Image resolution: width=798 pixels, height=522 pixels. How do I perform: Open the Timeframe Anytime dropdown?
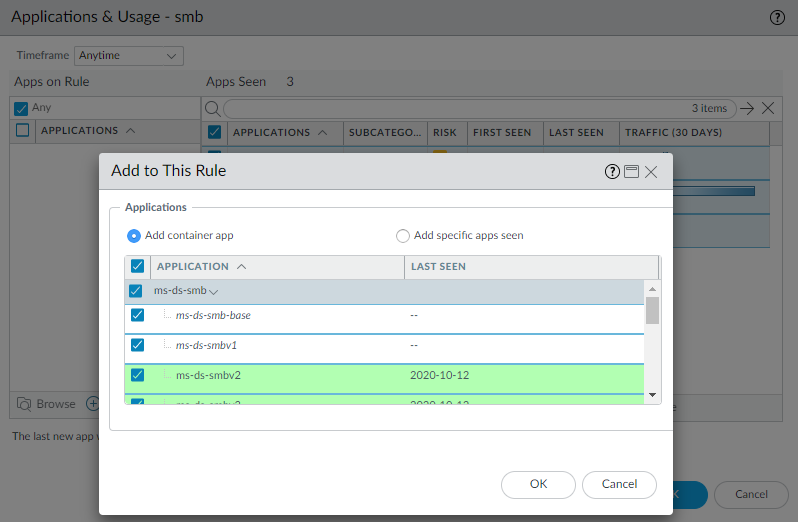(129, 55)
